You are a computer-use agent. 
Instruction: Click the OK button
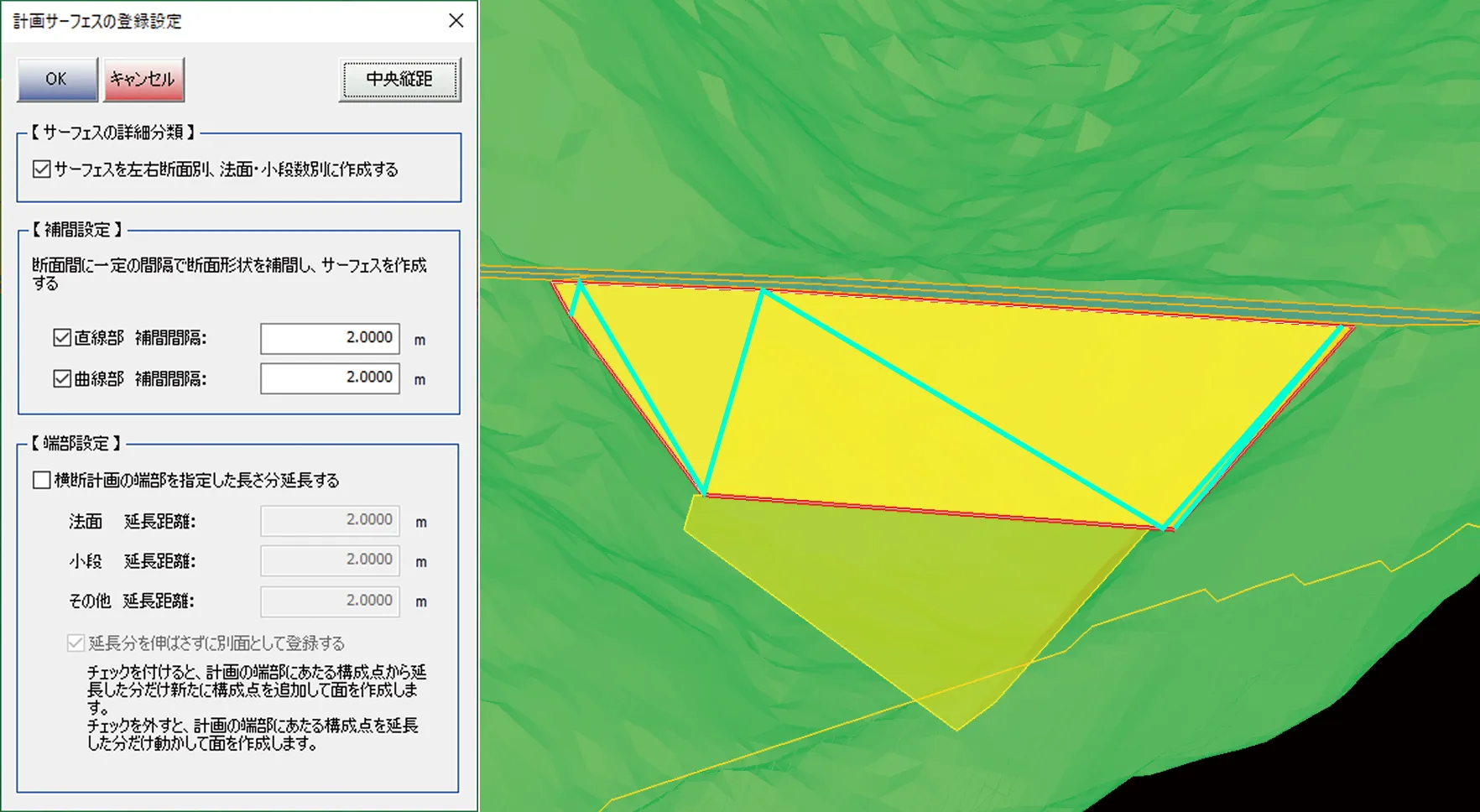pyautogui.click(x=57, y=80)
